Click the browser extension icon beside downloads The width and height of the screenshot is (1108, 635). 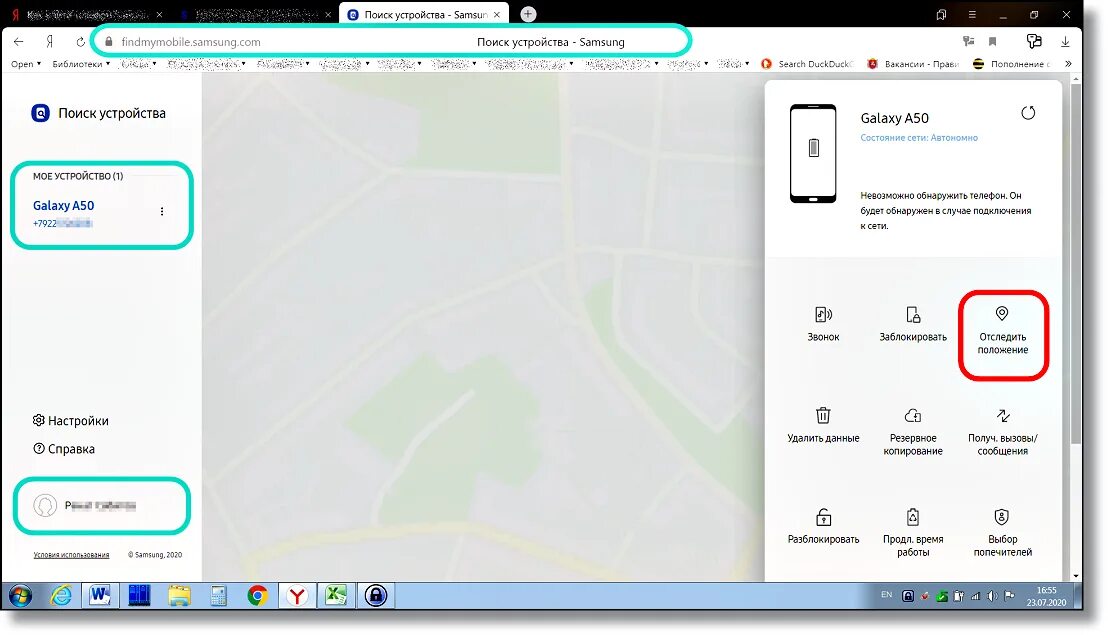tap(1034, 42)
